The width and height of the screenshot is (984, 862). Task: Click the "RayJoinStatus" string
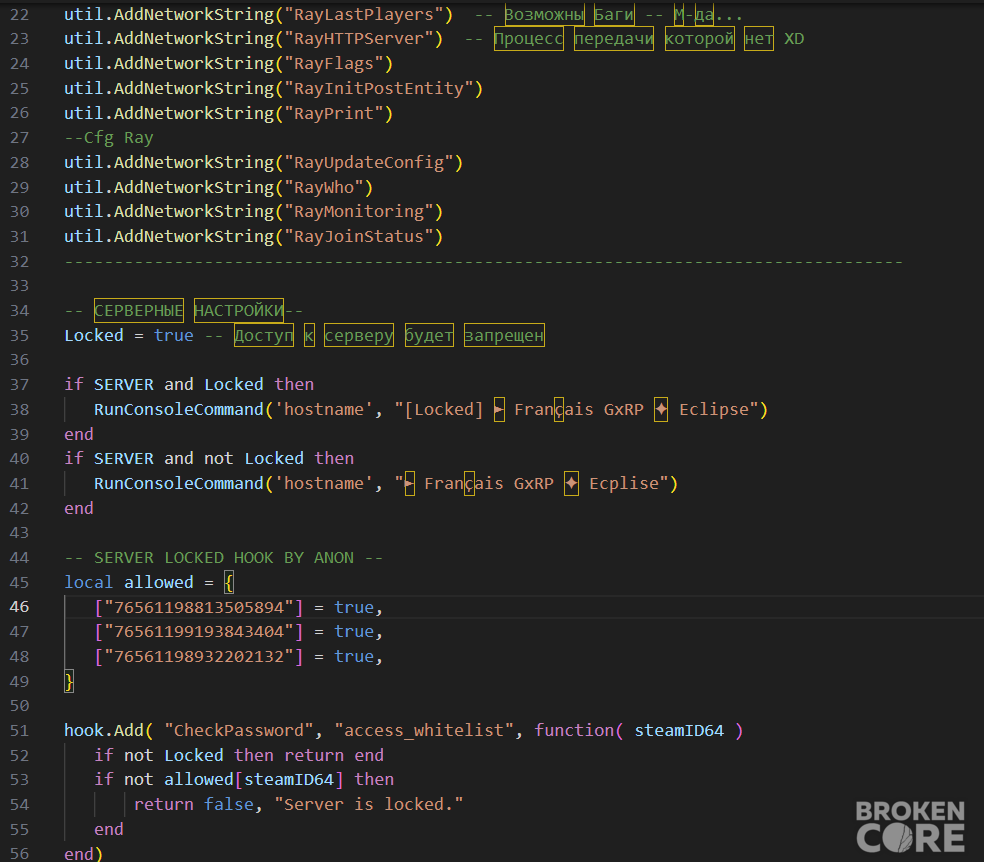pyautogui.click(x=359, y=237)
